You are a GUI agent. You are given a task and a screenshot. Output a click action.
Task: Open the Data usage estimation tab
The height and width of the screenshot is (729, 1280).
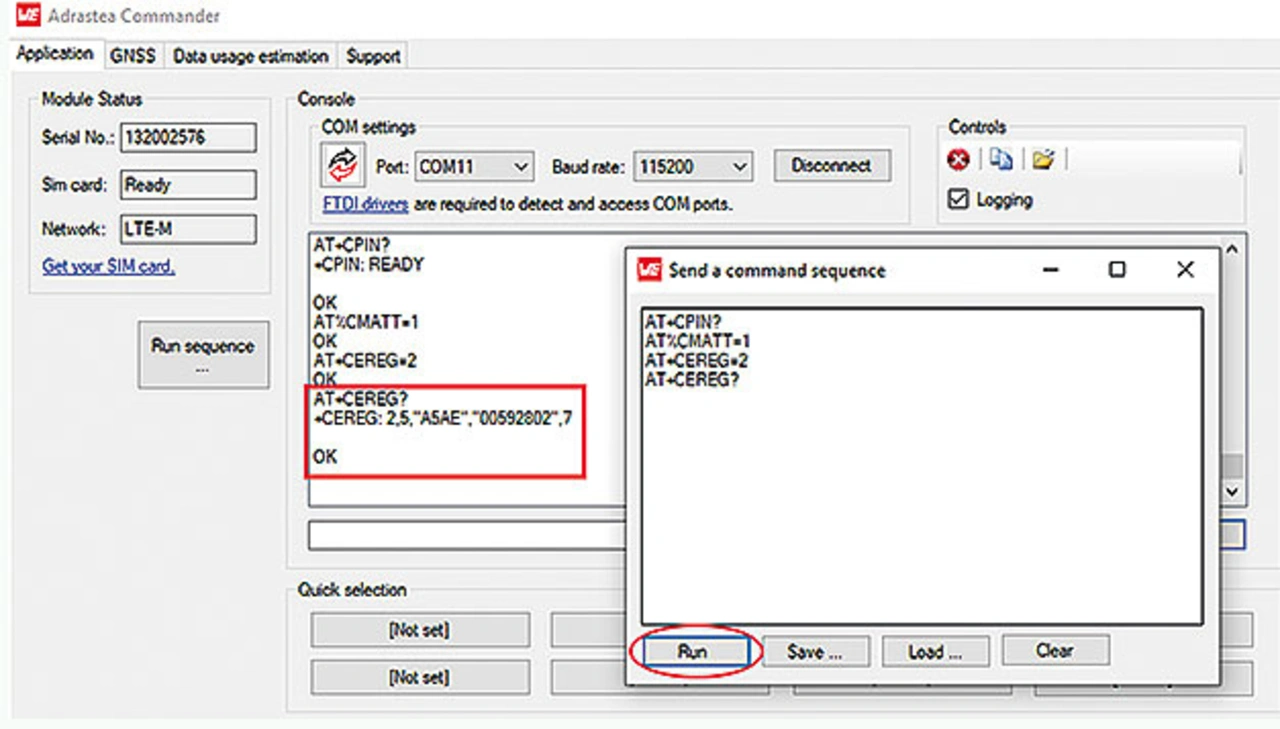250,56
